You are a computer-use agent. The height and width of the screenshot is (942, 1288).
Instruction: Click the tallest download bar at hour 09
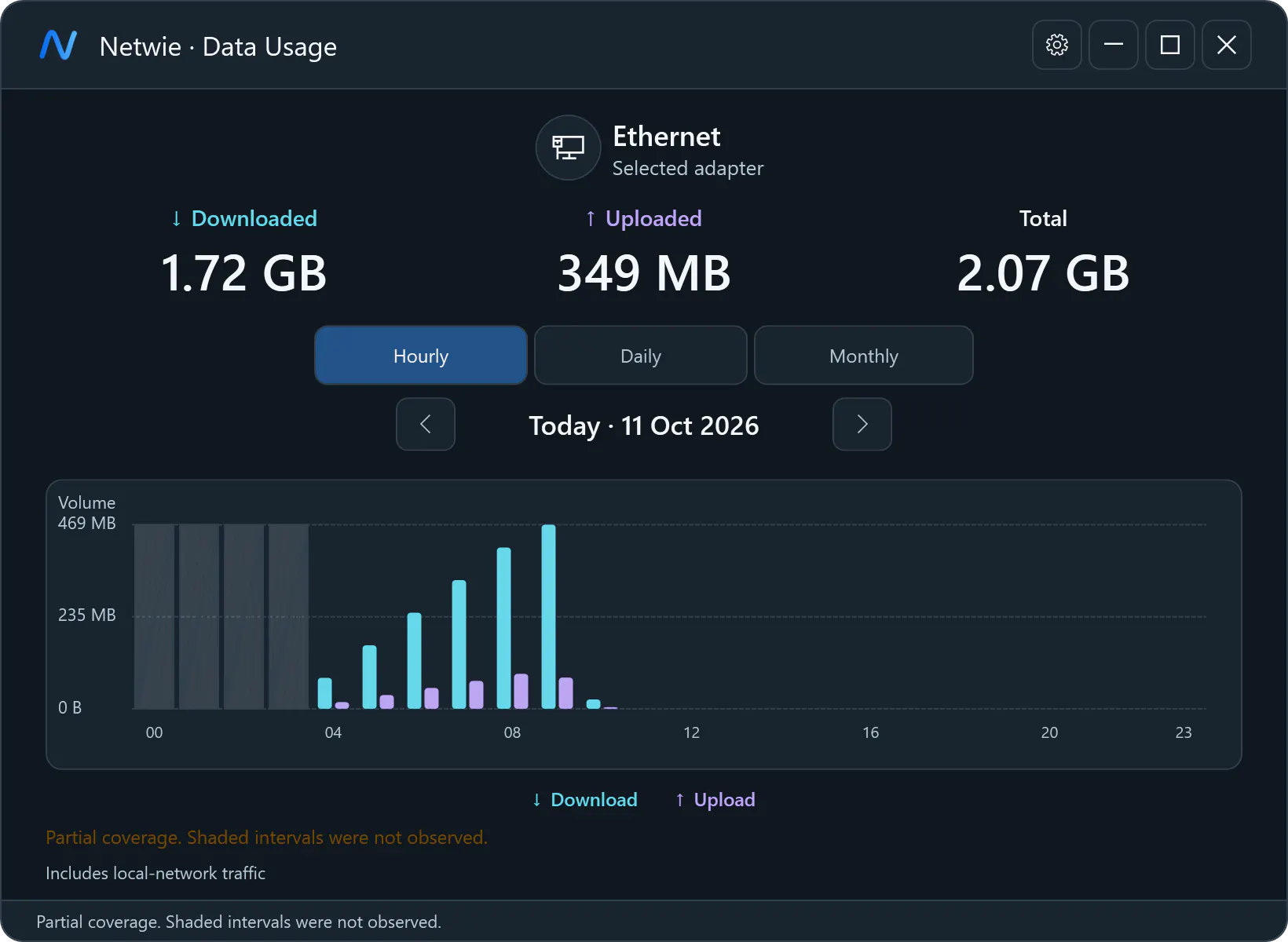pos(549,617)
